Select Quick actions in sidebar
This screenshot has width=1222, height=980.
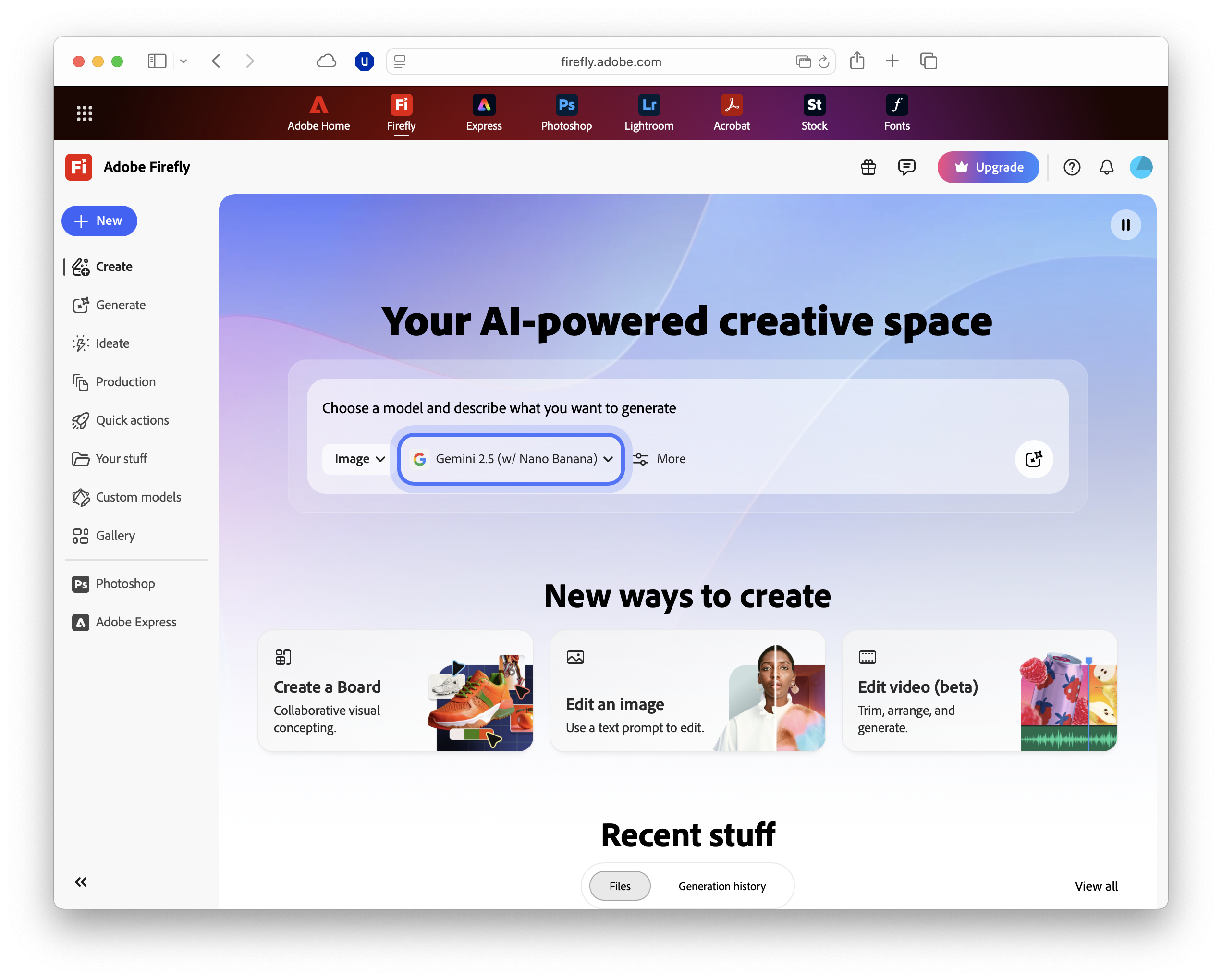[x=132, y=420]
